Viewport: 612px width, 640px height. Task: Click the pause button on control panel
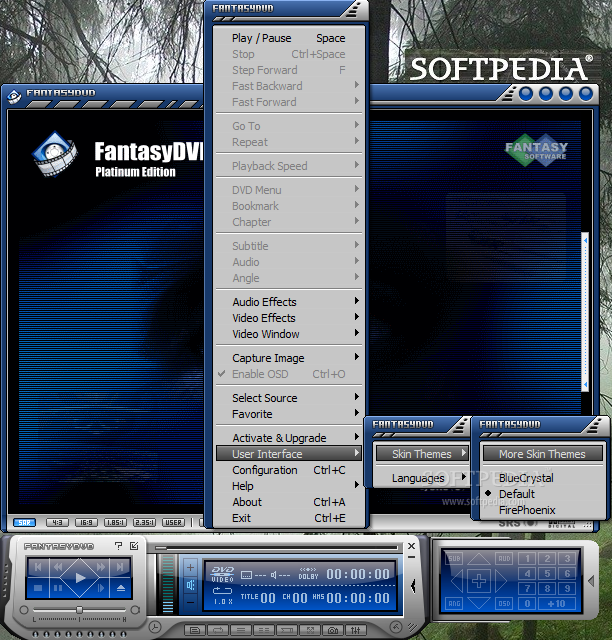pos(58,588)
